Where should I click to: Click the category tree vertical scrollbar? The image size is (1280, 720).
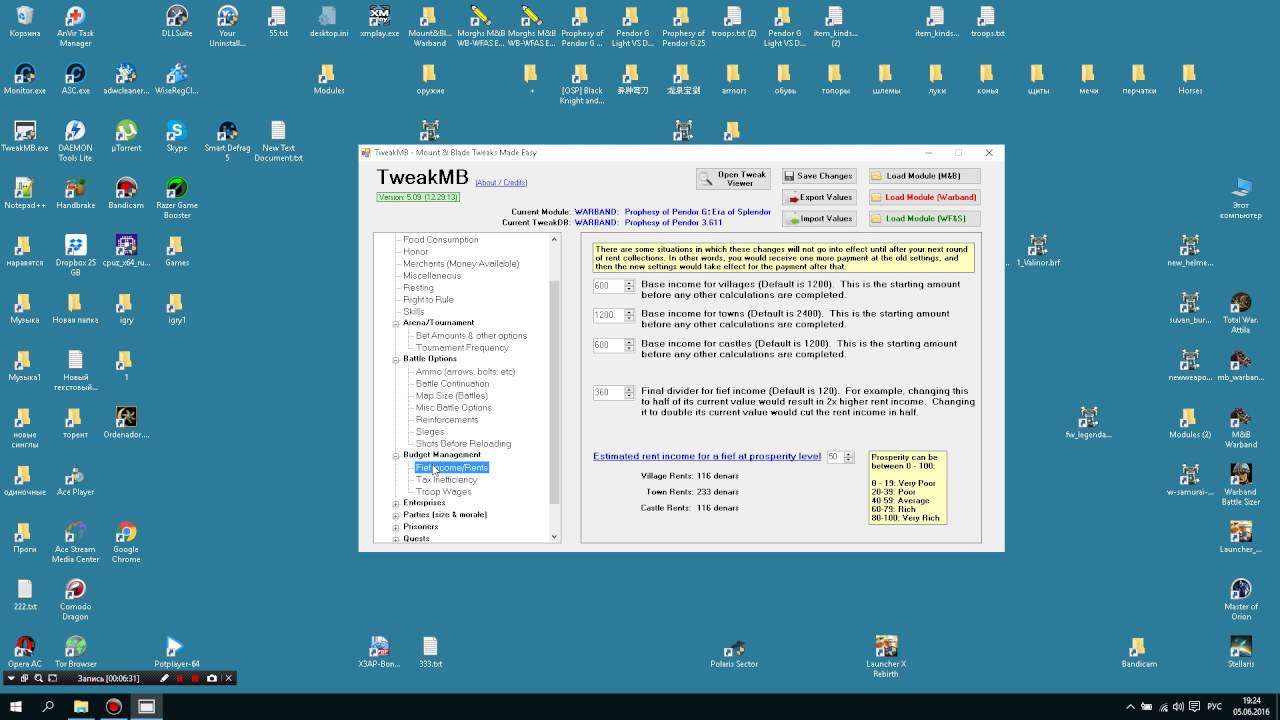coord(555,388)
